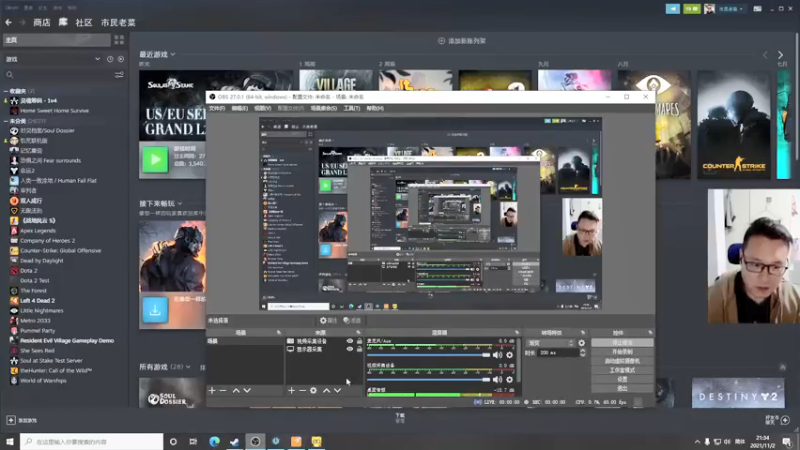Expand 最近游戏 recent games shelf dropdown
The image size is (800, 450).
173,54
